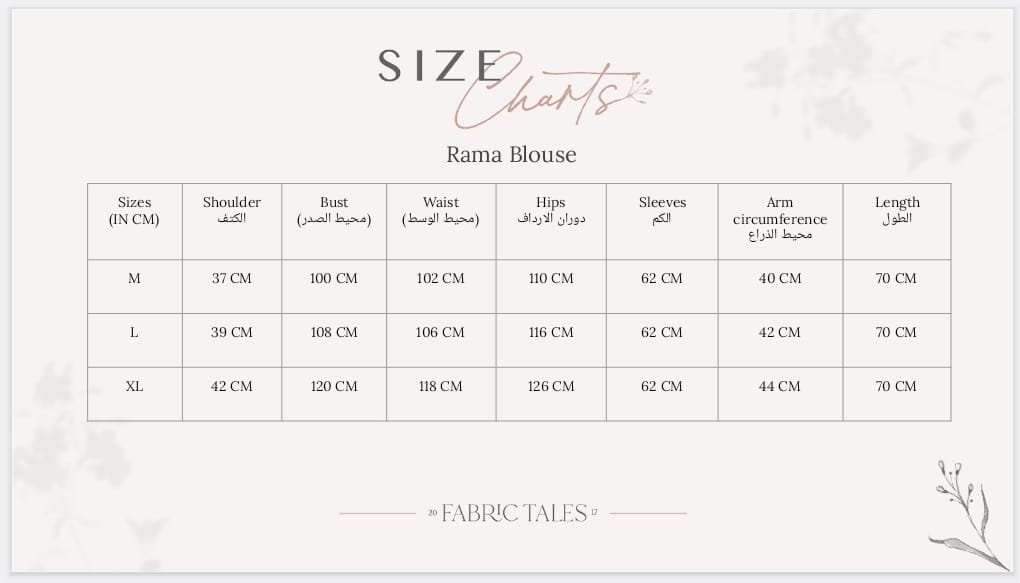This screenshot has height=583, width=1020.
Task: Click the 44 CM arm circumference cell
Action: [x=780, y=387]
